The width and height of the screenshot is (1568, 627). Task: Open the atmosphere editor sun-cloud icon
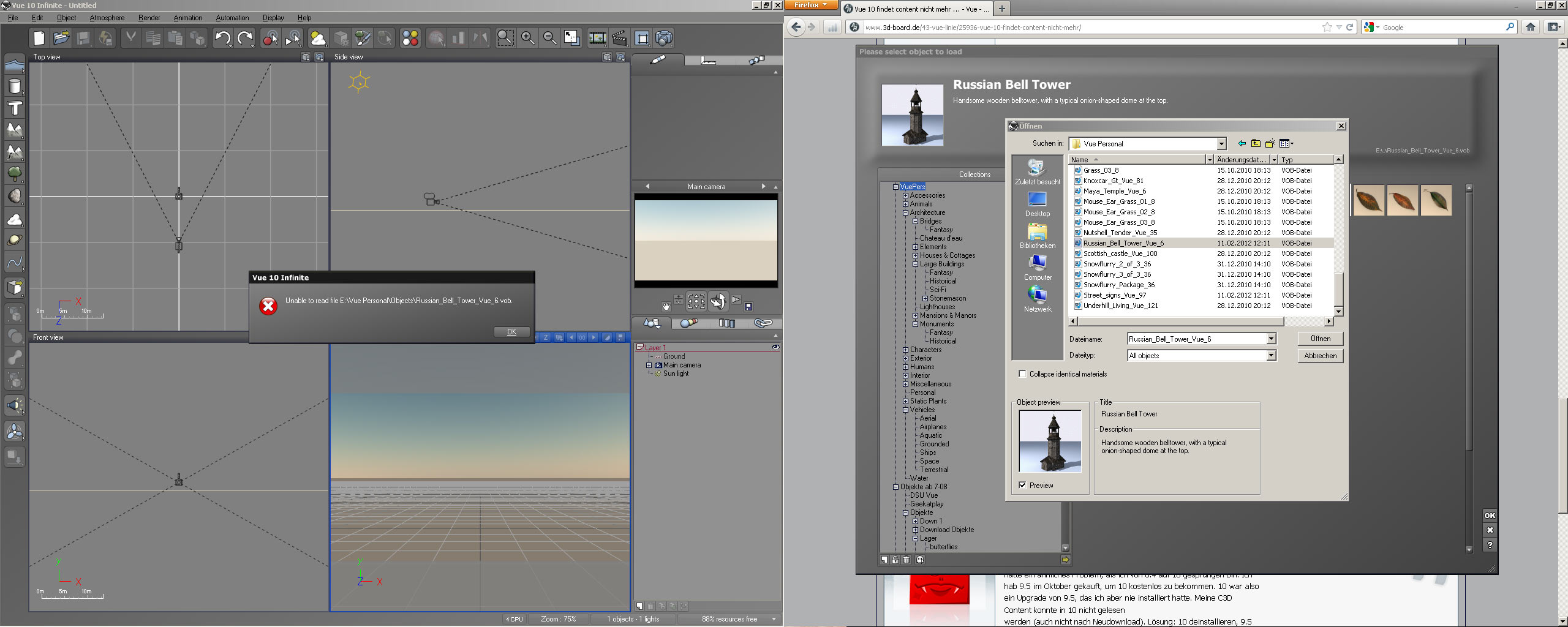pyautogui.click(x=318, y=39)
